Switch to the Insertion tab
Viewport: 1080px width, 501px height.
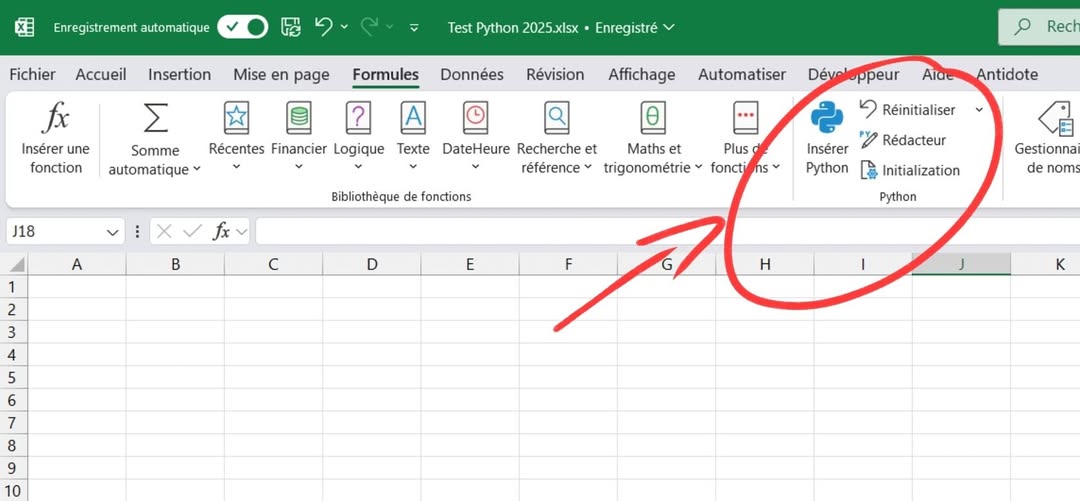point(180,74)
